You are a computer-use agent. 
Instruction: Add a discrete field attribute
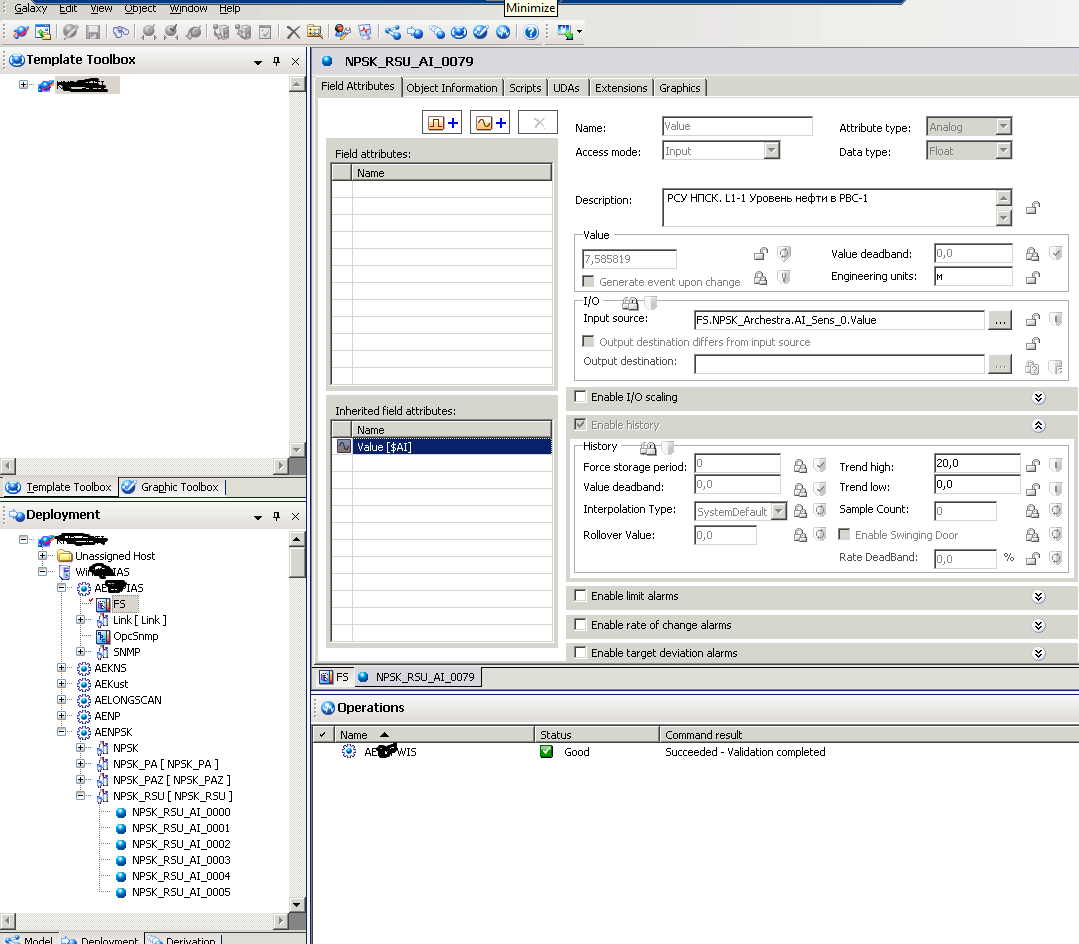[443, 123]
